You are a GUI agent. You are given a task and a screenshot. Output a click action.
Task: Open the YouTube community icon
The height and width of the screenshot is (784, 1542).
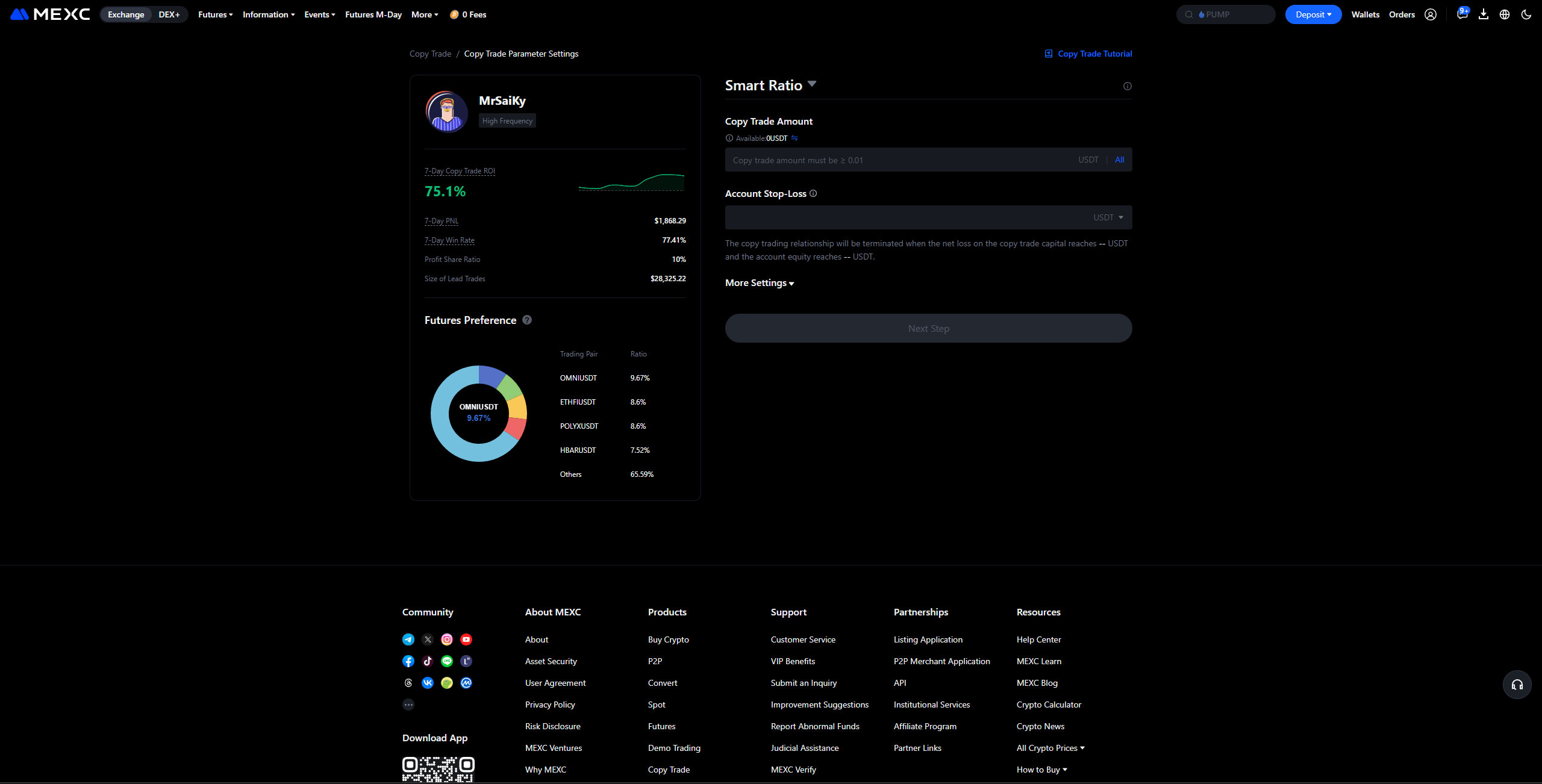466,639
